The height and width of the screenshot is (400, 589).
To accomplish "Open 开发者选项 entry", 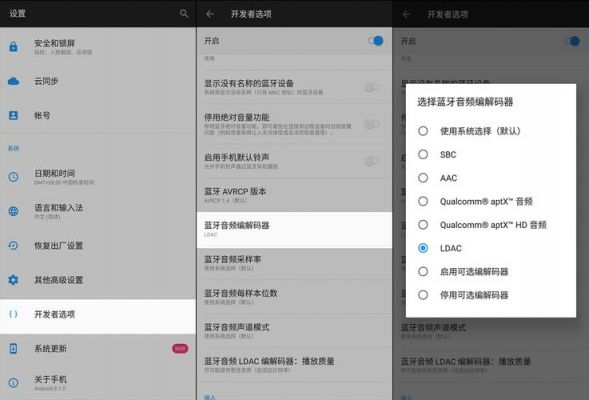I will [x=98, y=316].
